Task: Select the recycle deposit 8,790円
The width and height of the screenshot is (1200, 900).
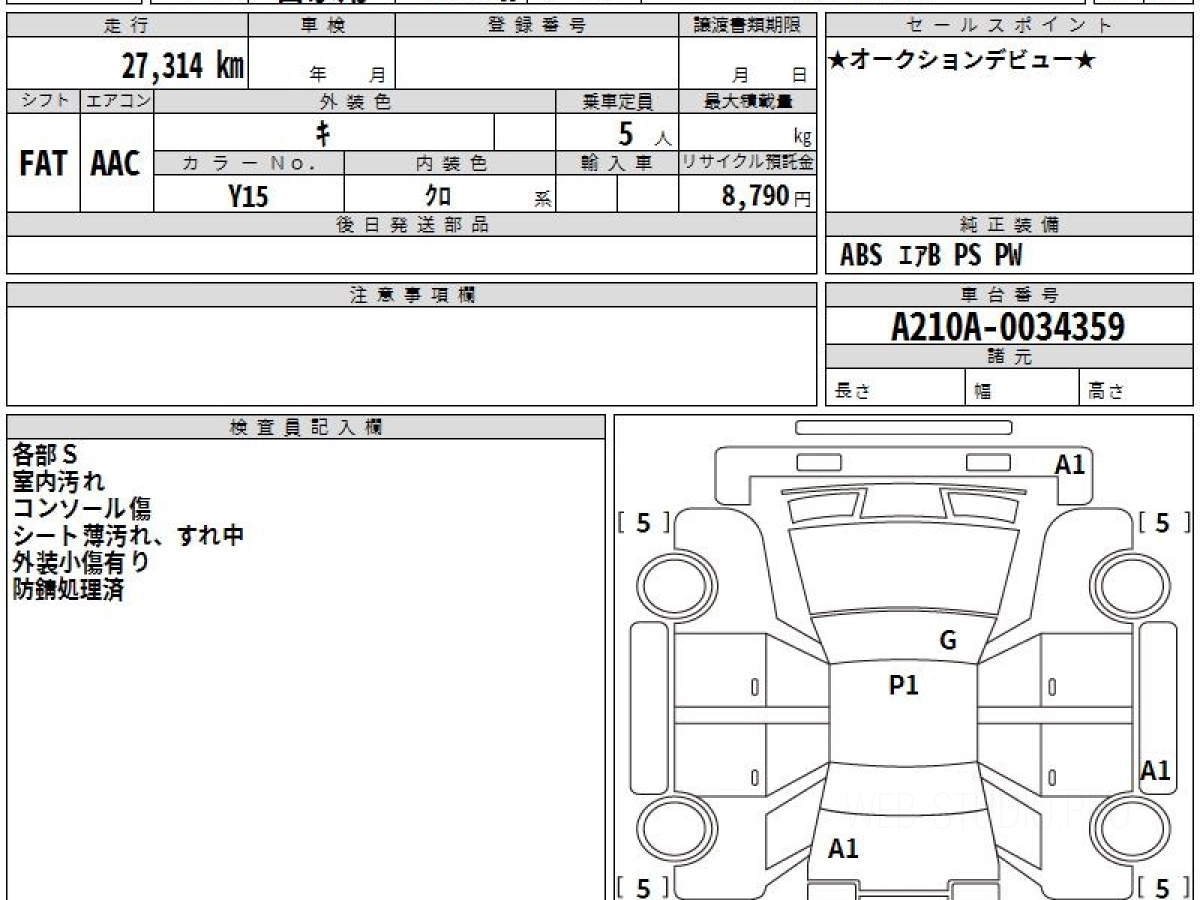Action: (x=766, y=196)
